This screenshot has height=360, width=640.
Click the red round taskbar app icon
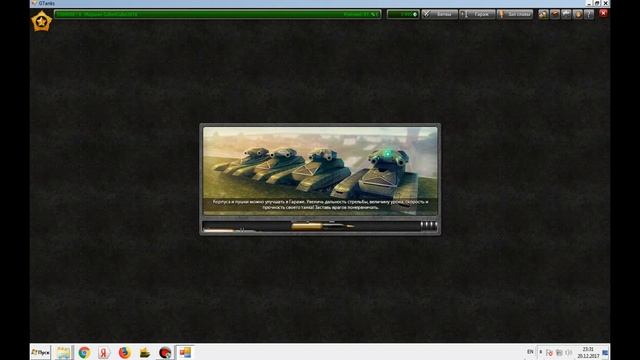click(x=165, y=352)
